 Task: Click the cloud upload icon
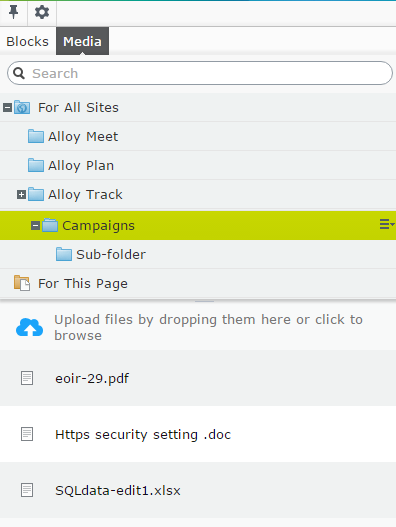[x=30, y=327]
